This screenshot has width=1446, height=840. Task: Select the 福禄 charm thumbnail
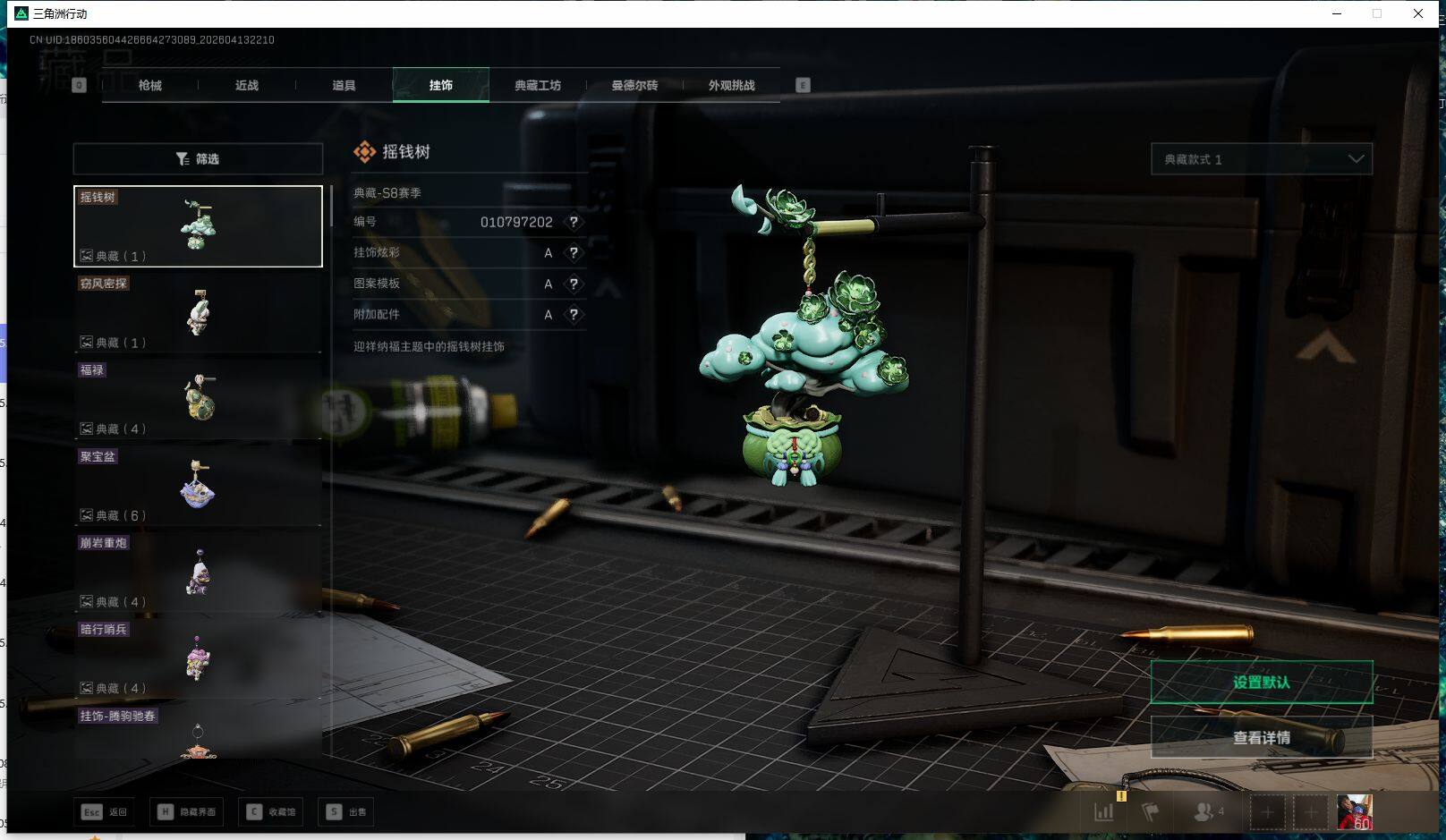click(x=198, y=398)
